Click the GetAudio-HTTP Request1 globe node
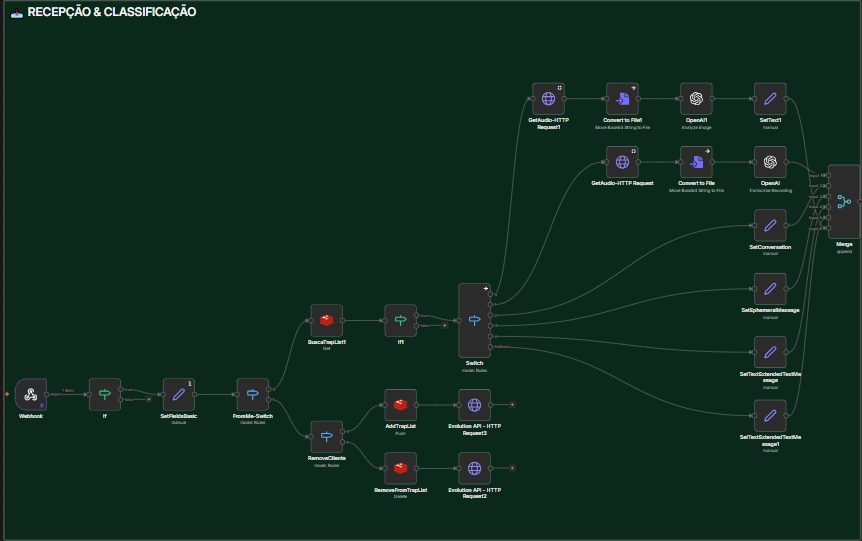This screenshot has width=862, height=541. (x=548, y=98)
